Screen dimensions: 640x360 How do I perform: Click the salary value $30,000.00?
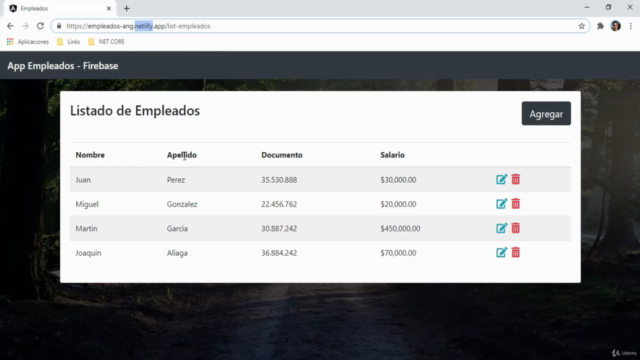click(x=398, y=180)
